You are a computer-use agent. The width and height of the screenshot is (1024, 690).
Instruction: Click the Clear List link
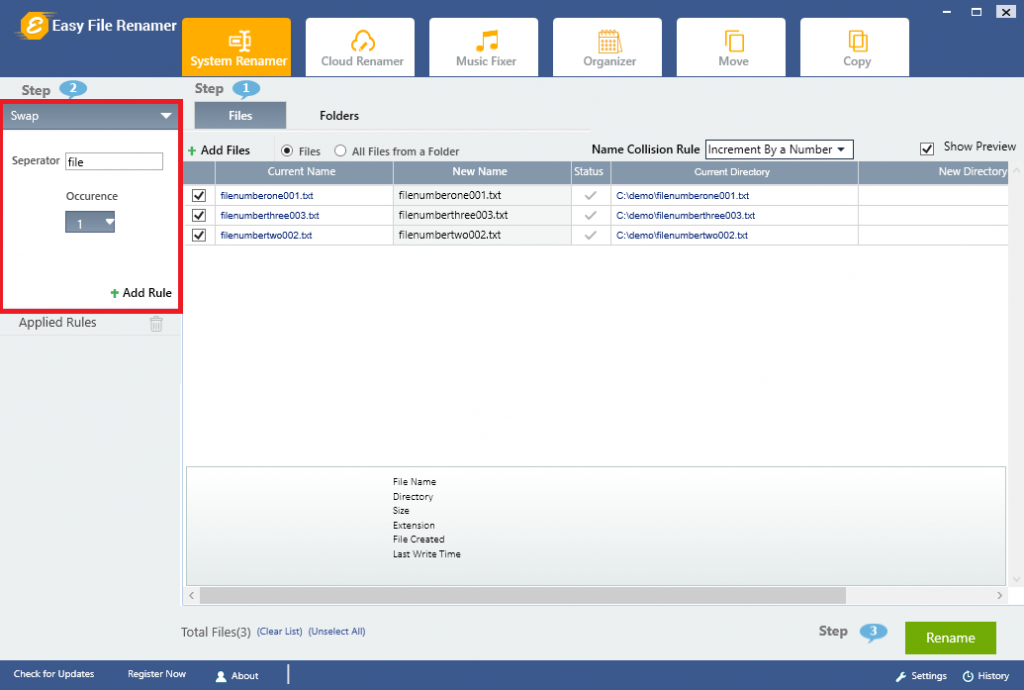[x=279, y=631]
